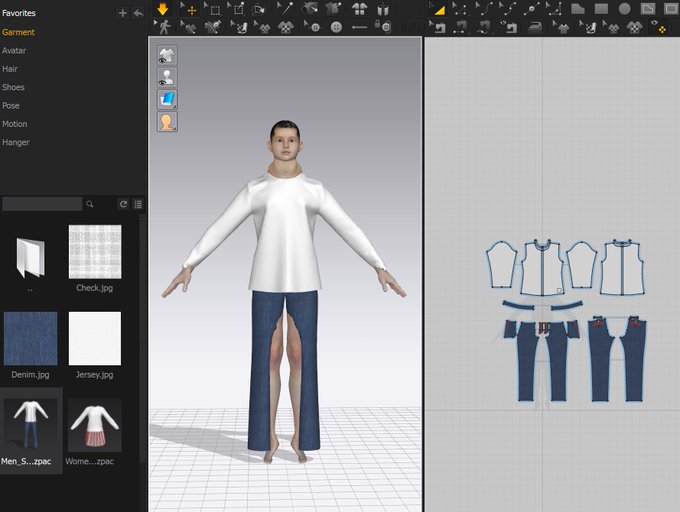This screenshot has width=680, height=512.
Task: Switch to the Shoes library category
Action: click(x=13, y=87)
